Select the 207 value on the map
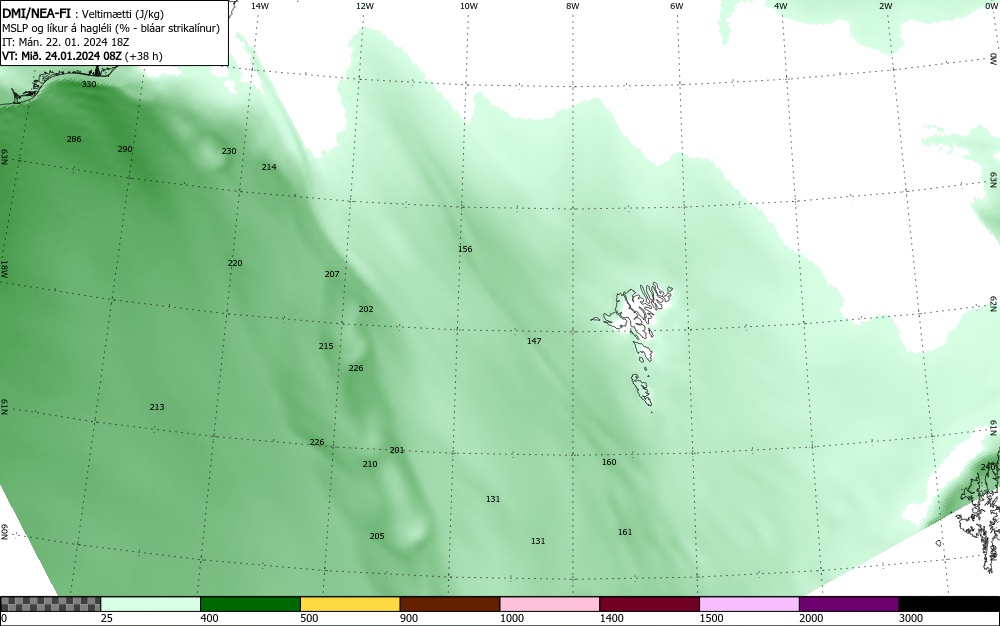 tap(332, 274)
